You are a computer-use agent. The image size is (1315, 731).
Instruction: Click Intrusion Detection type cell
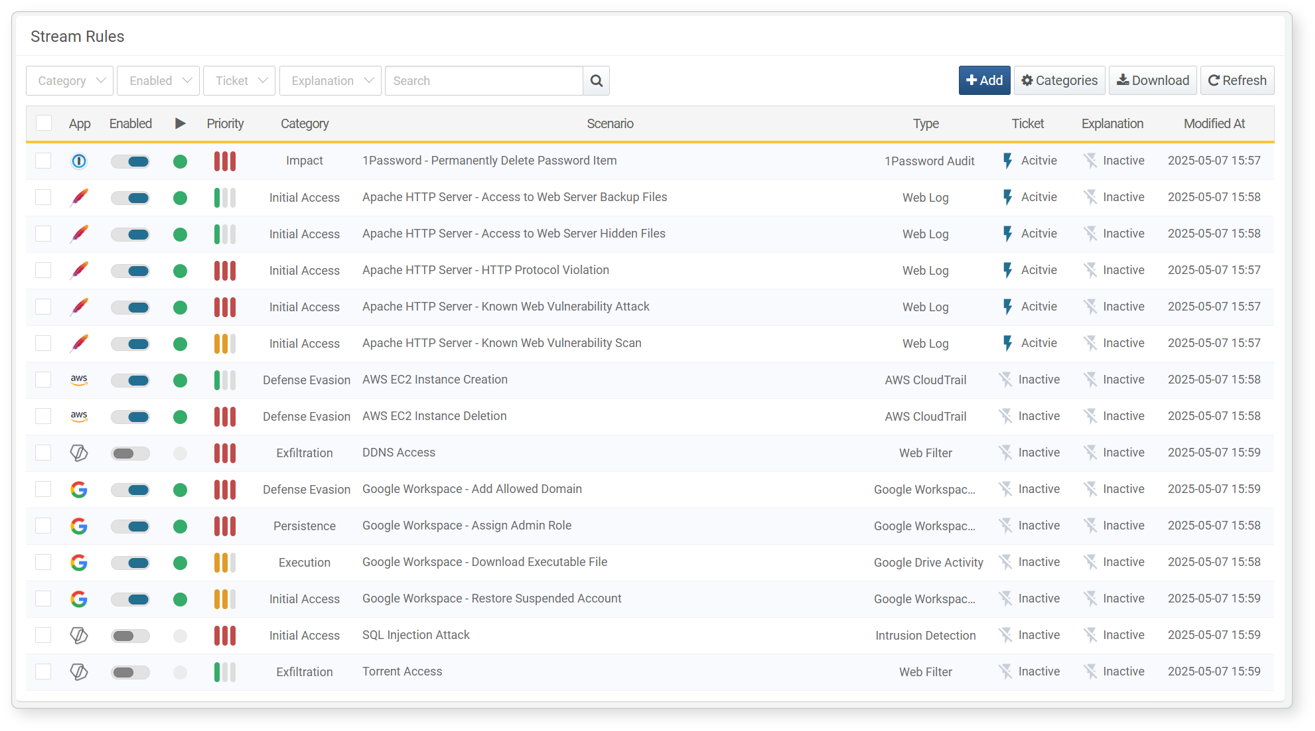[x=925, y=636]
